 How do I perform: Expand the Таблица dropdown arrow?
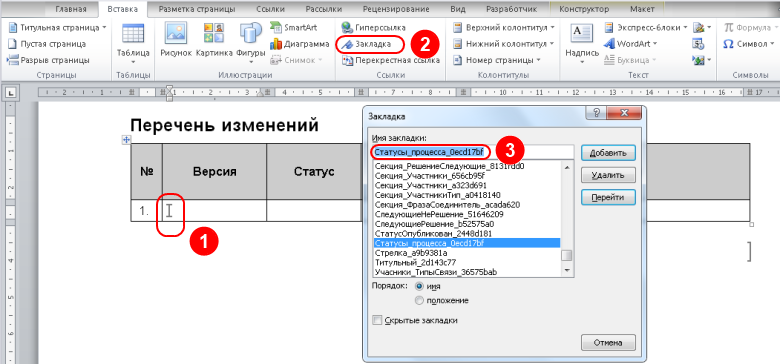pyautogui.click(x=133, y=62)
